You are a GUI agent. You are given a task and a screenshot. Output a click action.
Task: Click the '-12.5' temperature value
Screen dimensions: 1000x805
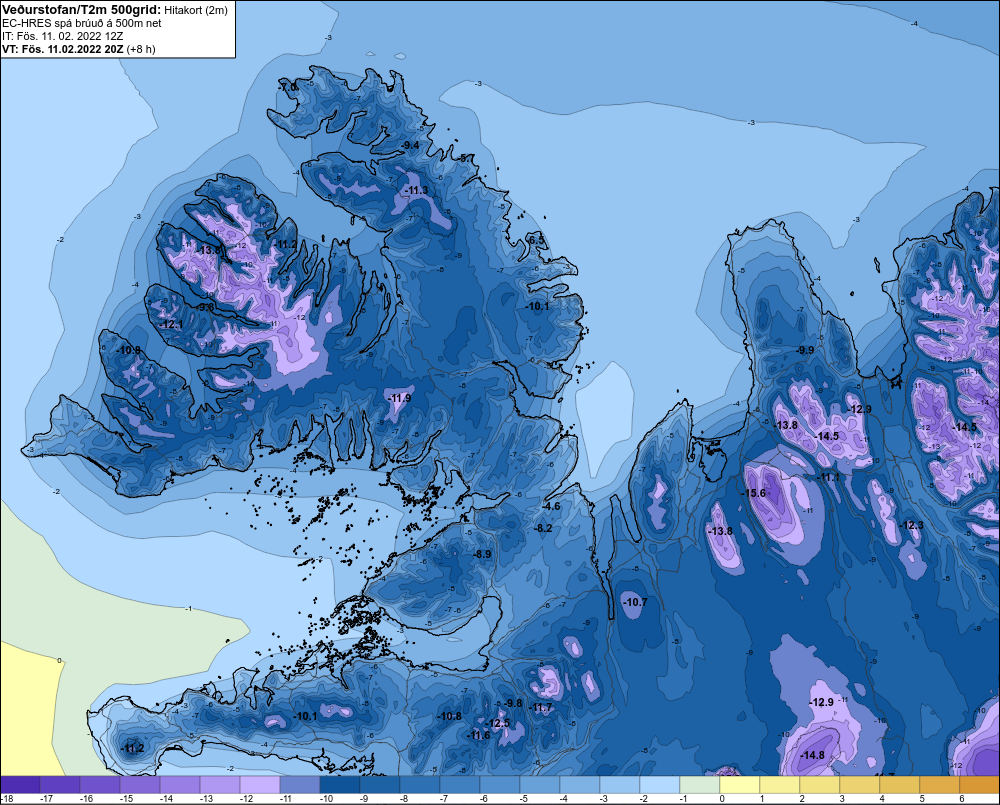tap(498, 723)
